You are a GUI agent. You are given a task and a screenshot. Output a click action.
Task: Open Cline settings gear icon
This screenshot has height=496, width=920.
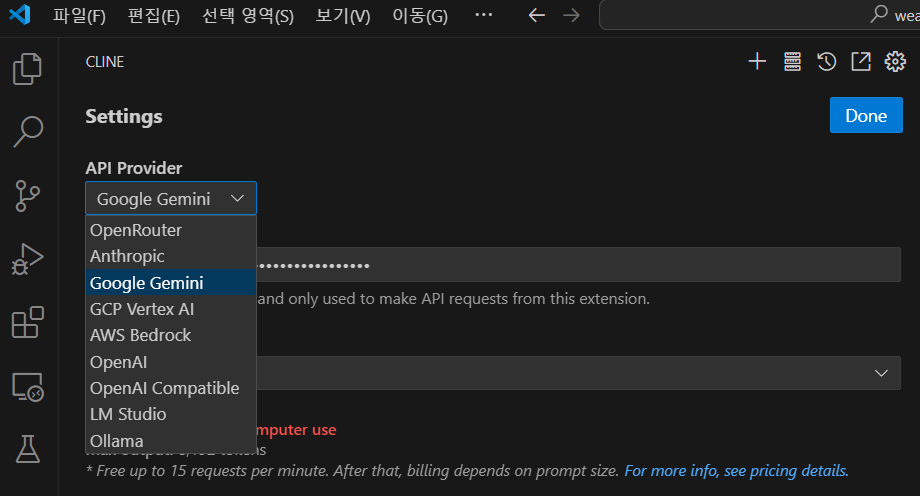coord(895,61)
